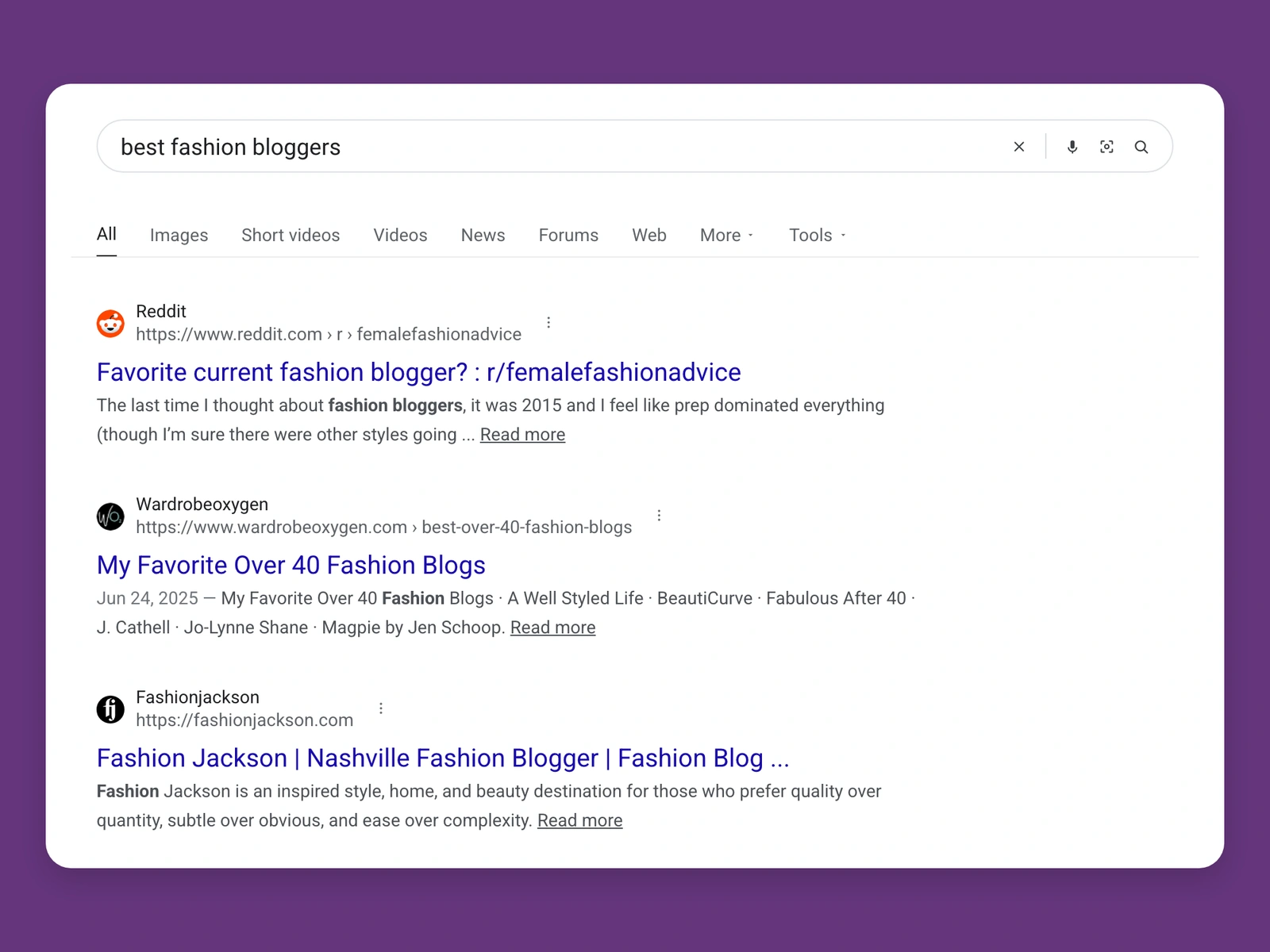Screen dimensions: 1270x952
Task: Expand the Tools dropdown
Action: (x=818, y=236)
